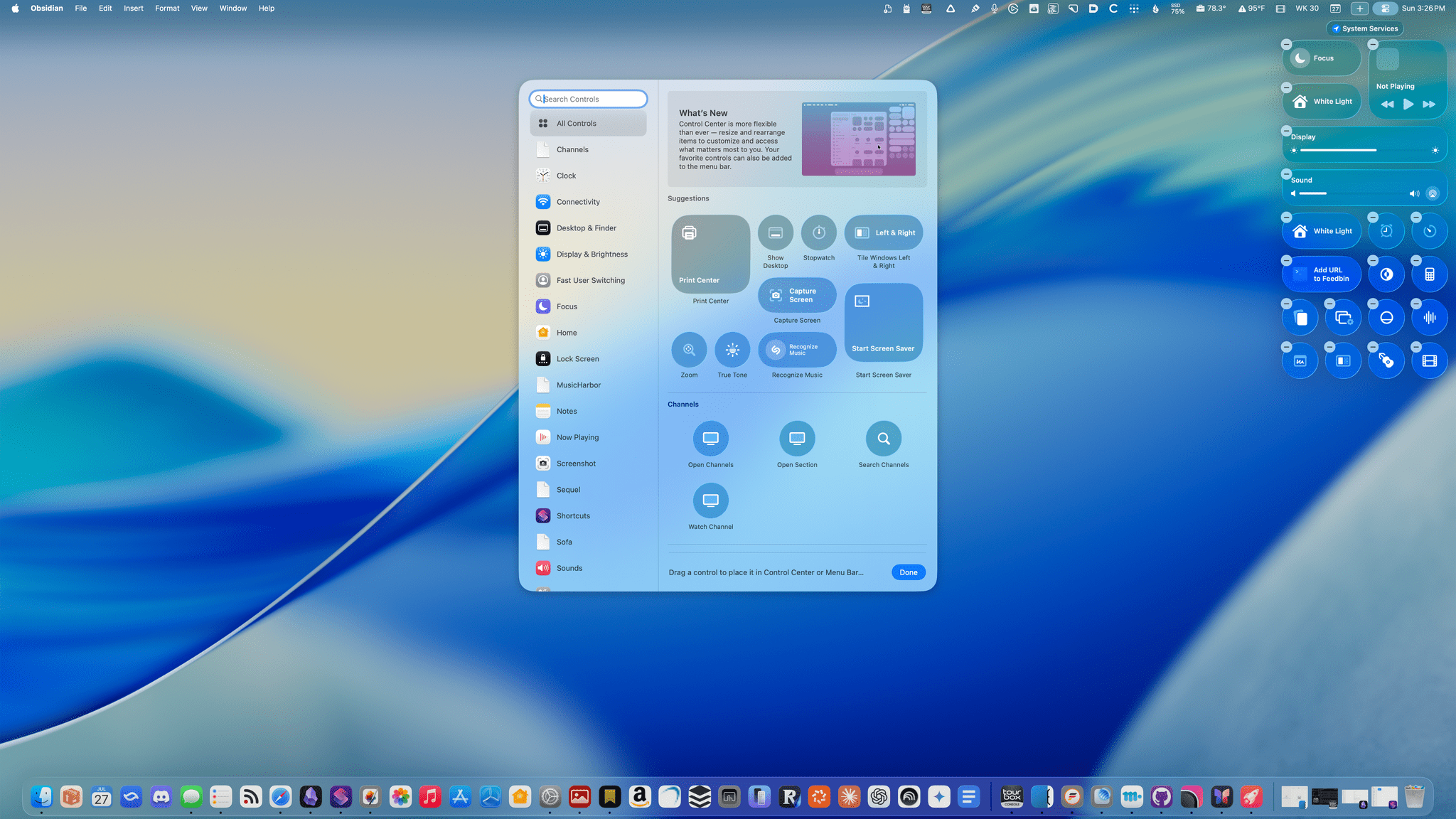This screenshot has height=819, width=1456.
Task: Select the Zoom control icon
Action: [689, 350]
